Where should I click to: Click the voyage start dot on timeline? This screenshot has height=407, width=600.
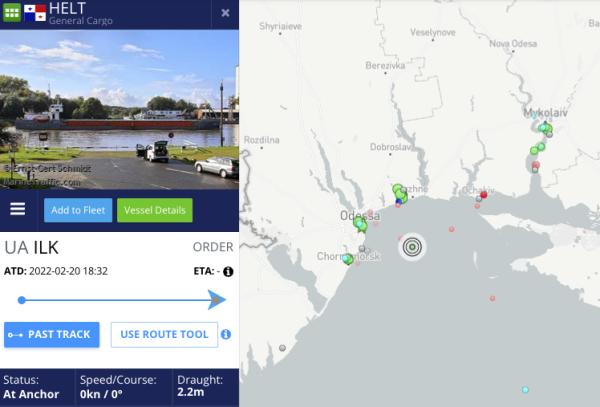(22, 300)
